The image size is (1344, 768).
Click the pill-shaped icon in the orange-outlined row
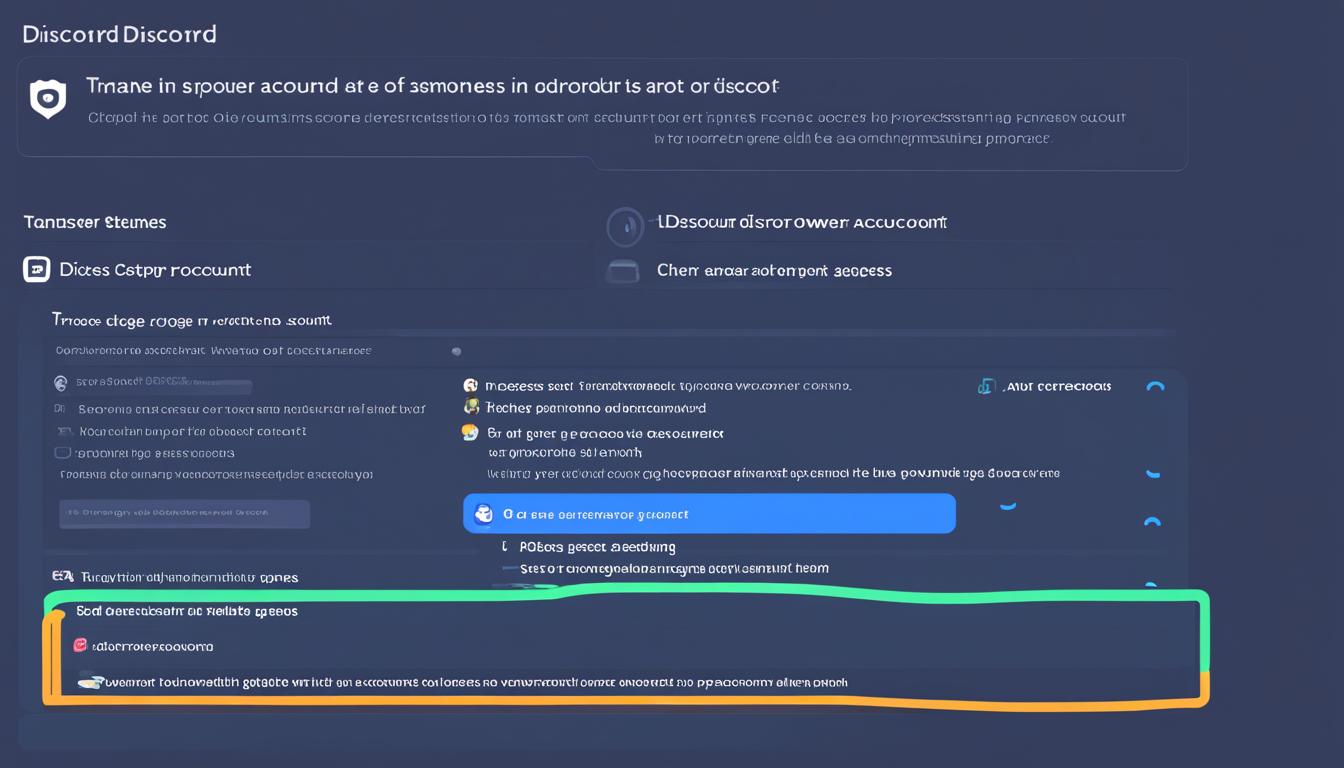91,682
